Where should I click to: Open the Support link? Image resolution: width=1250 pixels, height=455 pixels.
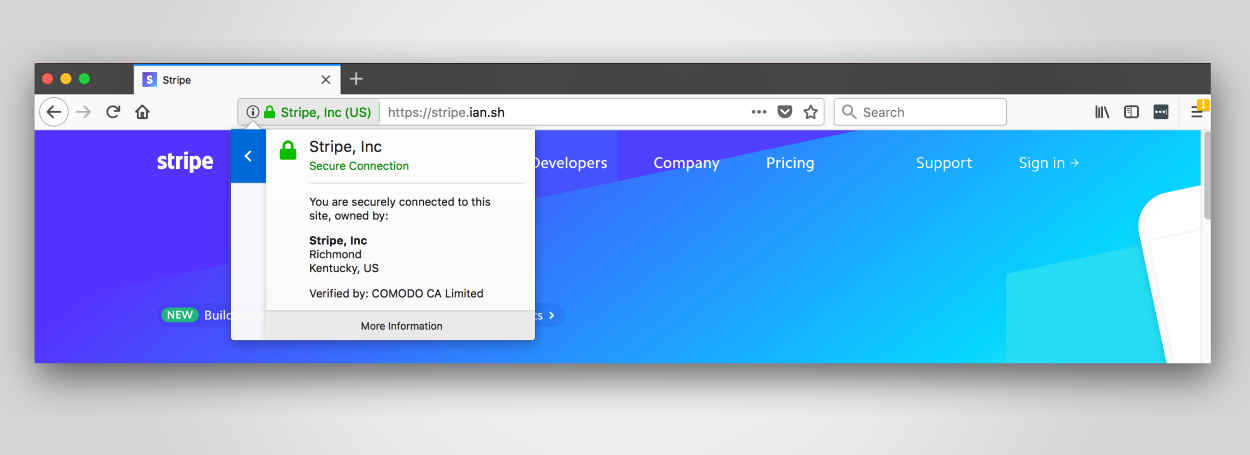coord(944,163)
